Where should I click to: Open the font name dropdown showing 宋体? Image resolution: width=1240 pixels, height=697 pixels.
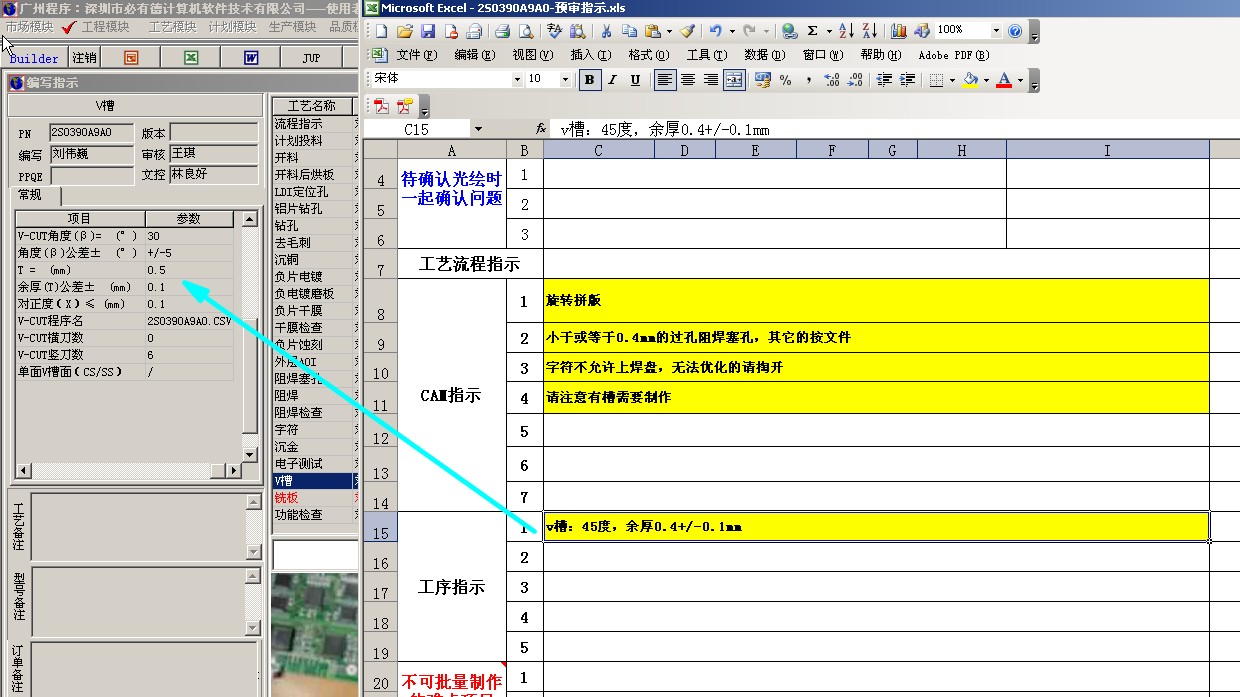517,79
